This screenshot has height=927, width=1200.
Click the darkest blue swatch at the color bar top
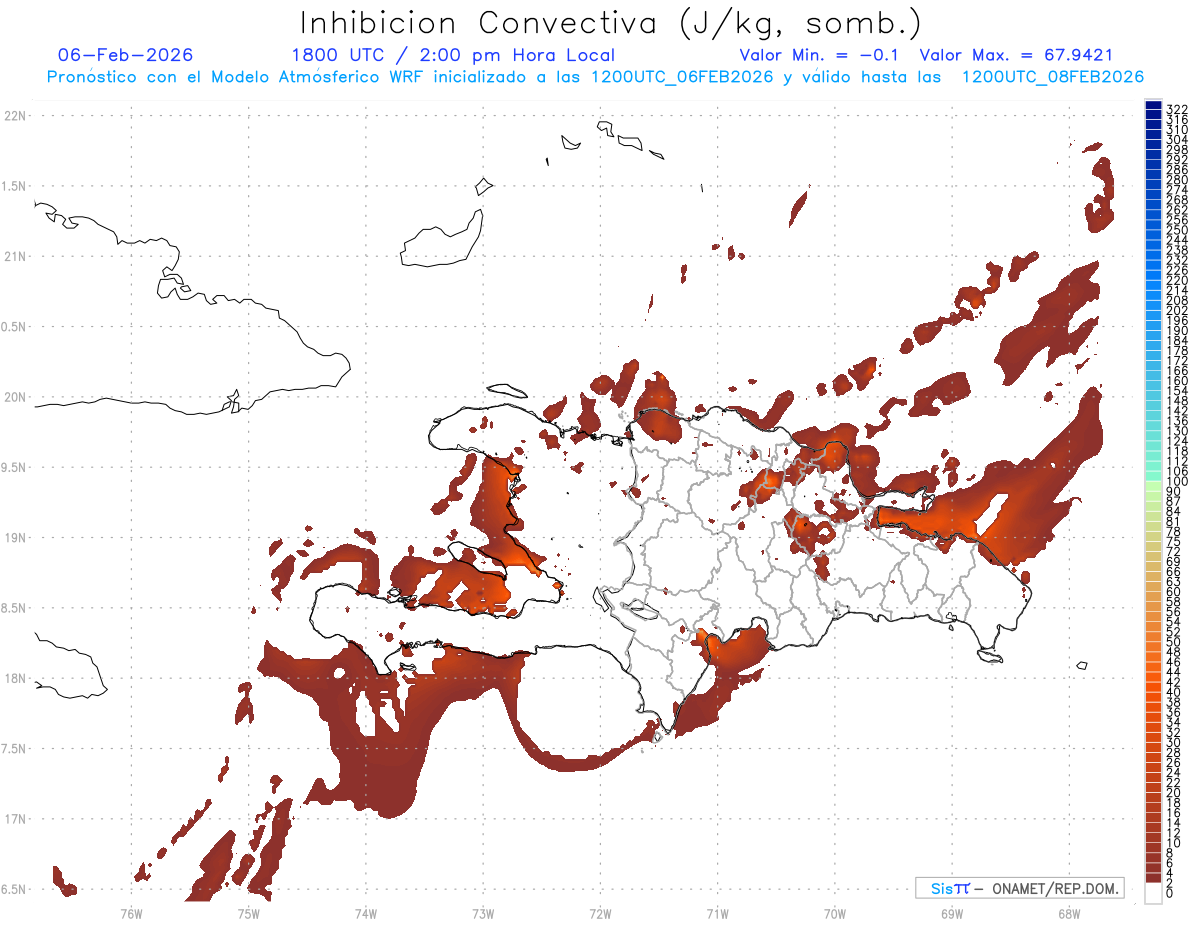(1153, 105)
